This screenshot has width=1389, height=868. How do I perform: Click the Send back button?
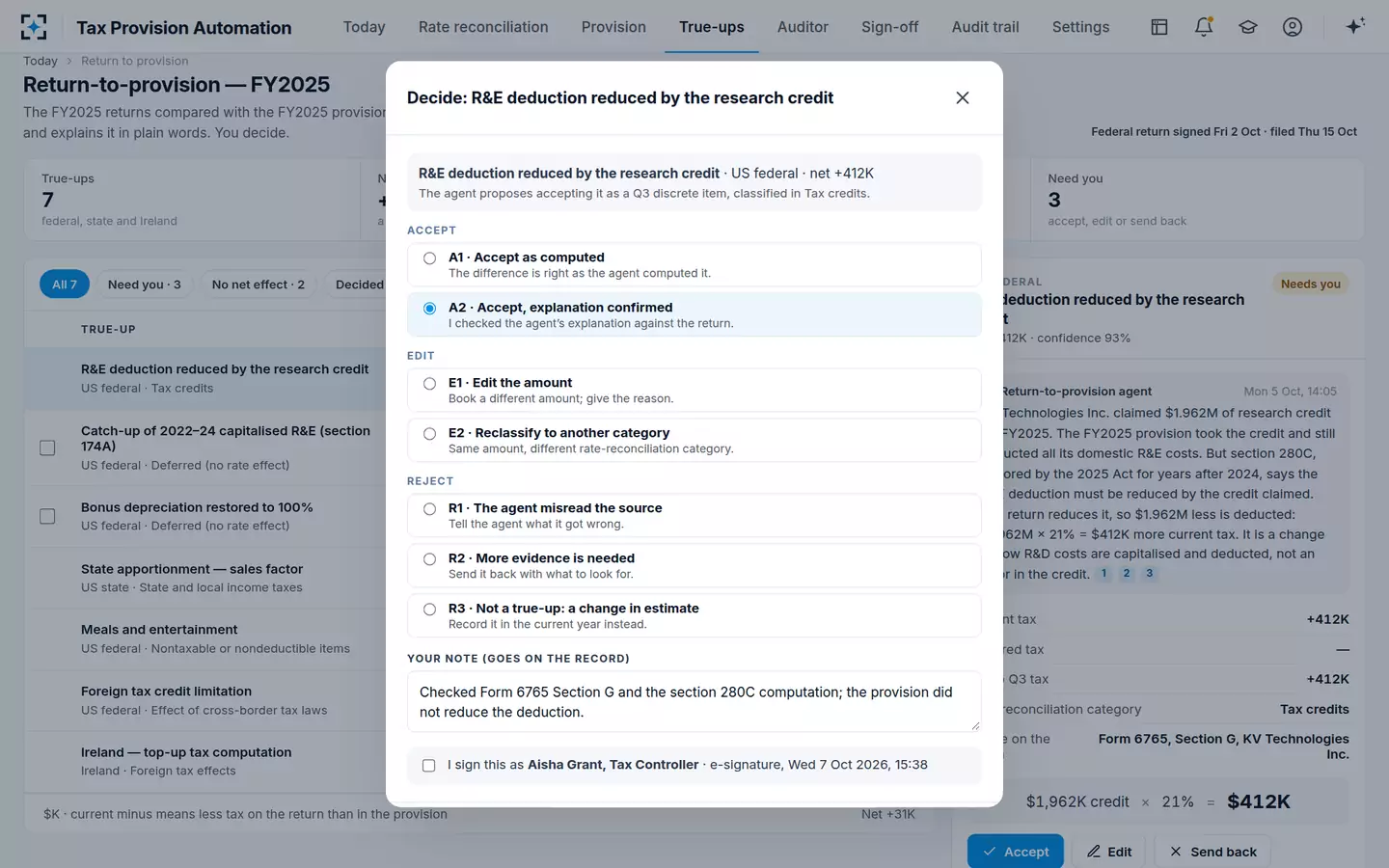[x=1213, y=852]
